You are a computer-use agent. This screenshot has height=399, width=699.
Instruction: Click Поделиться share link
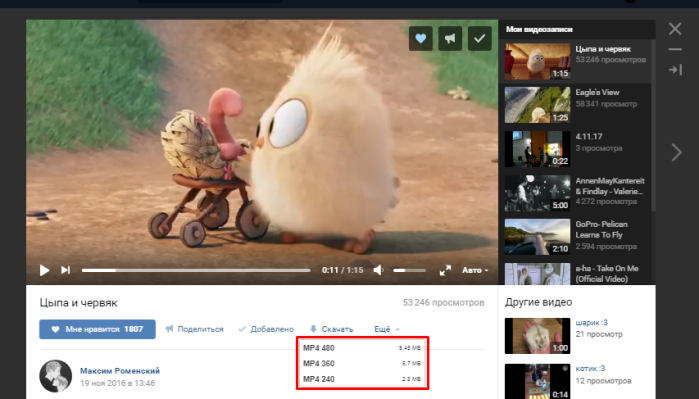[194, 329]
